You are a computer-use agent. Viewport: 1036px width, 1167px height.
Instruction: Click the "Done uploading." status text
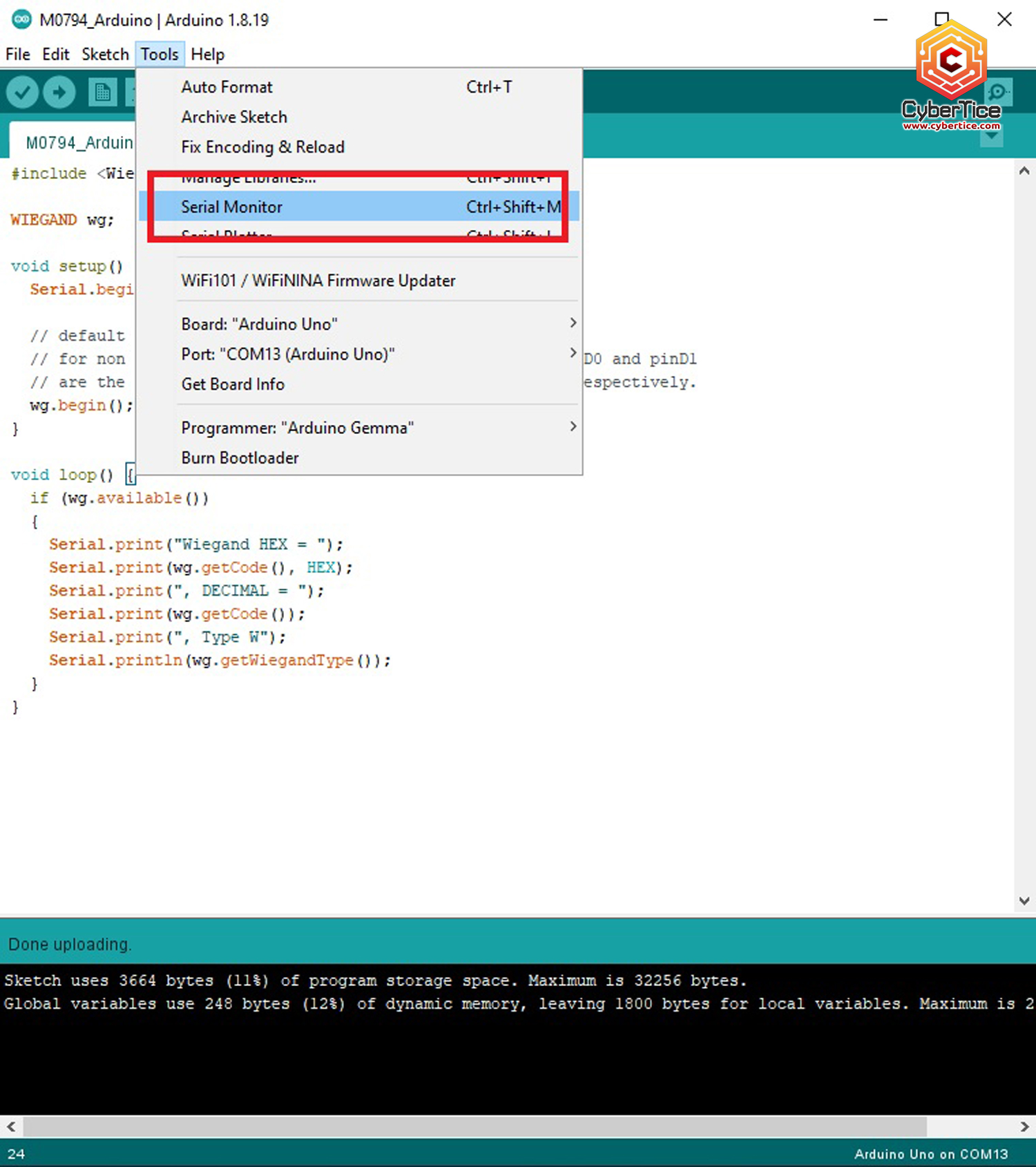[70, 945]
